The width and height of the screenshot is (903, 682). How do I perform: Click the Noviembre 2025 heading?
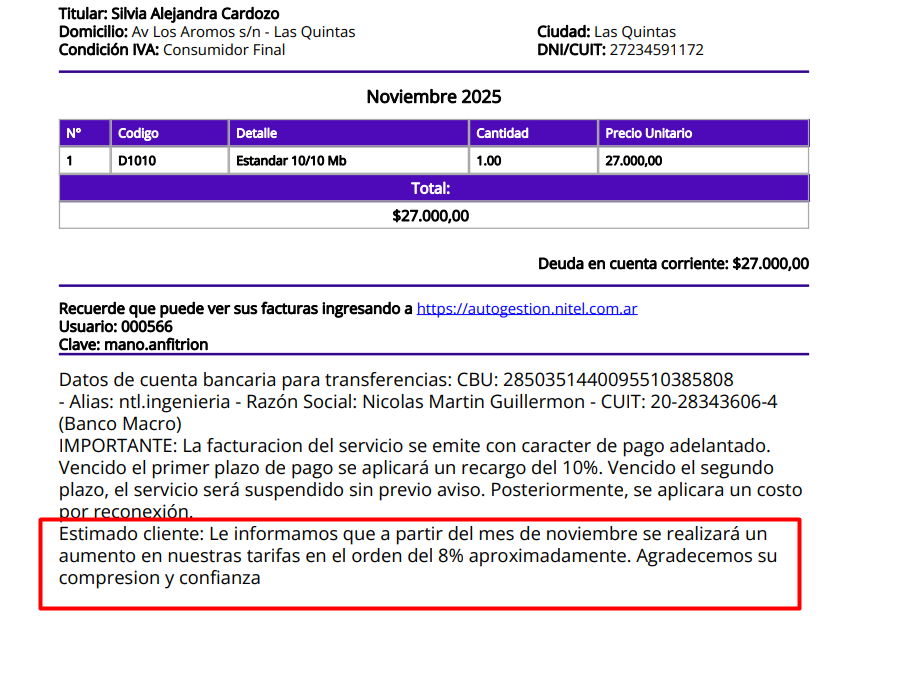433,97
